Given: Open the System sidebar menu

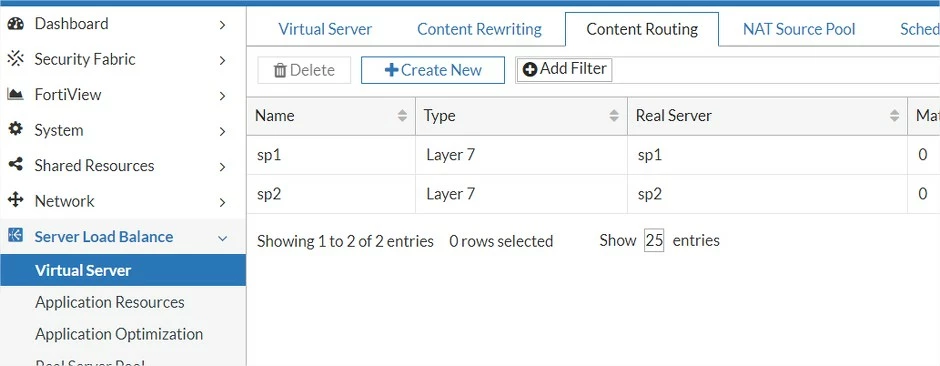Looking at the screenshot, I should point(123,129).
